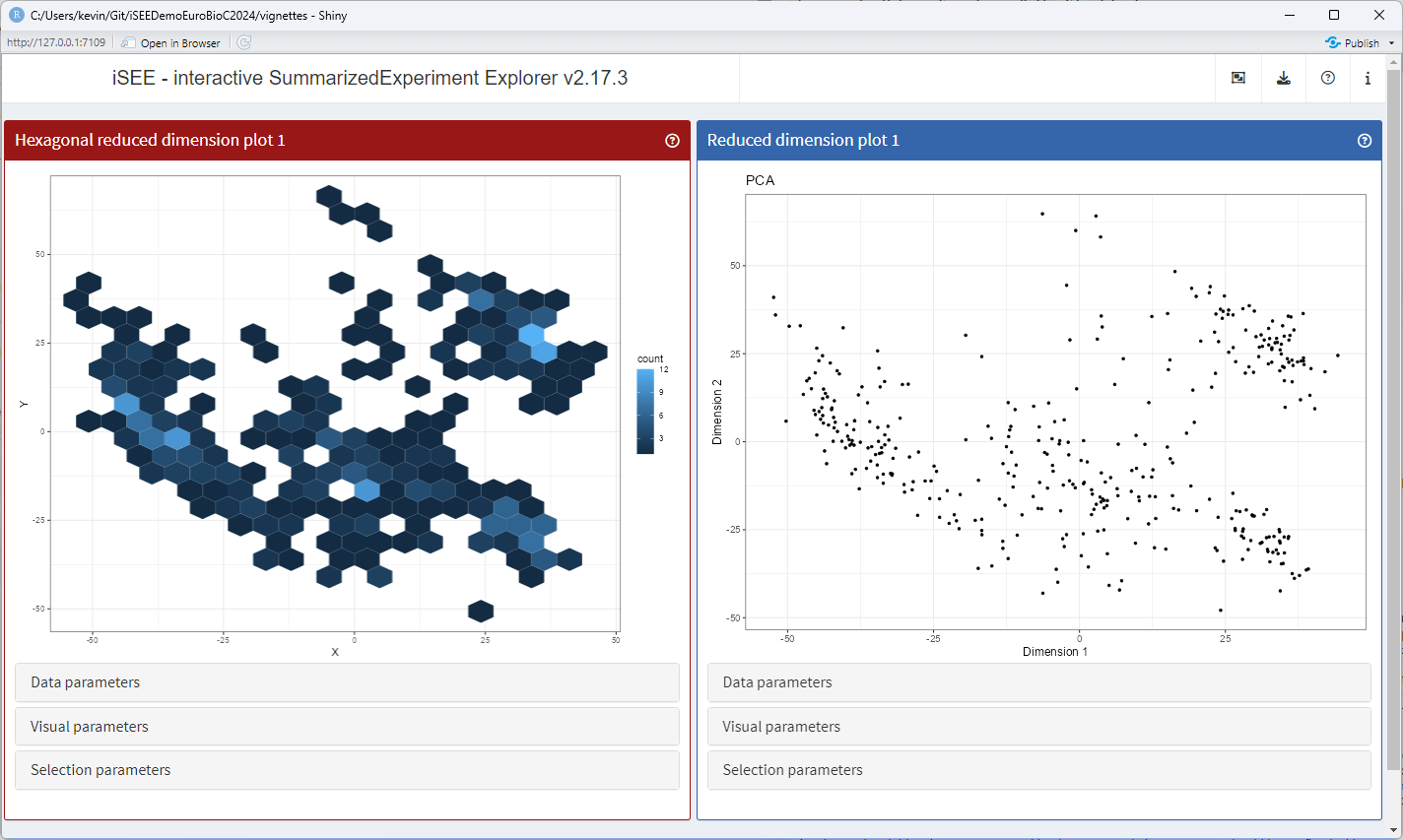Expand Selection parameters in Hexagonal plot panel

point(347,770)
